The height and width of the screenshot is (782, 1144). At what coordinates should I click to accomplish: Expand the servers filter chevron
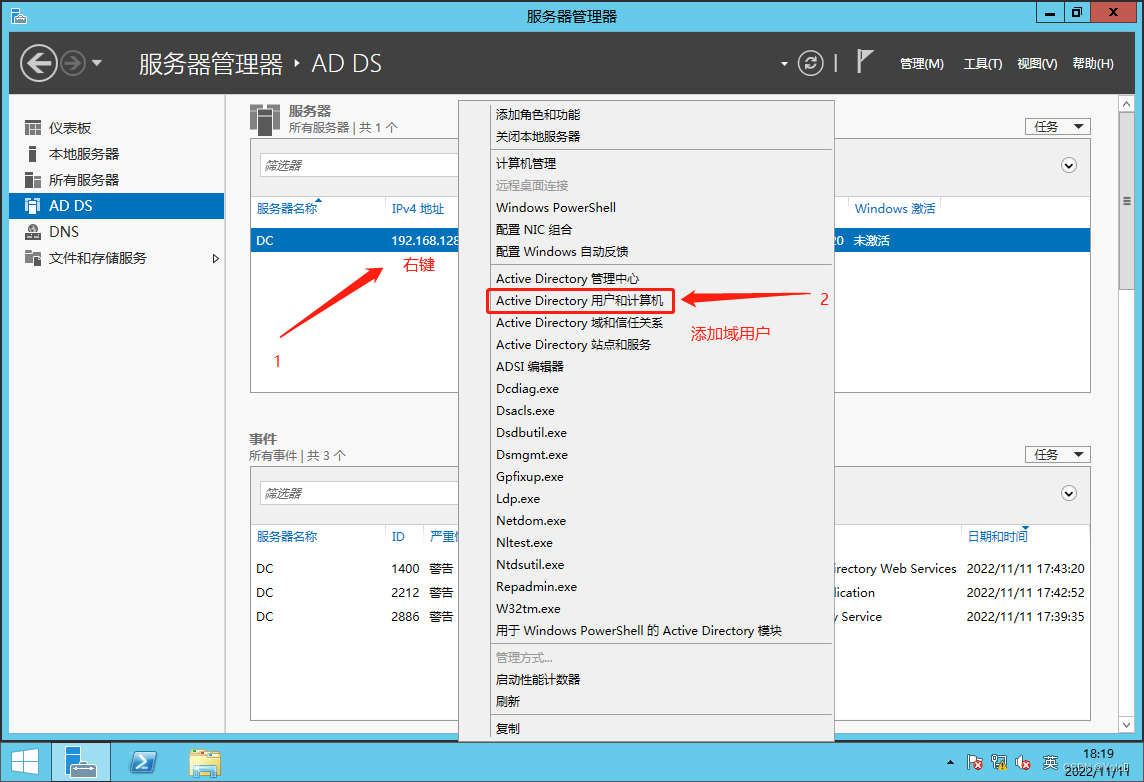[x=1069, y=166]
